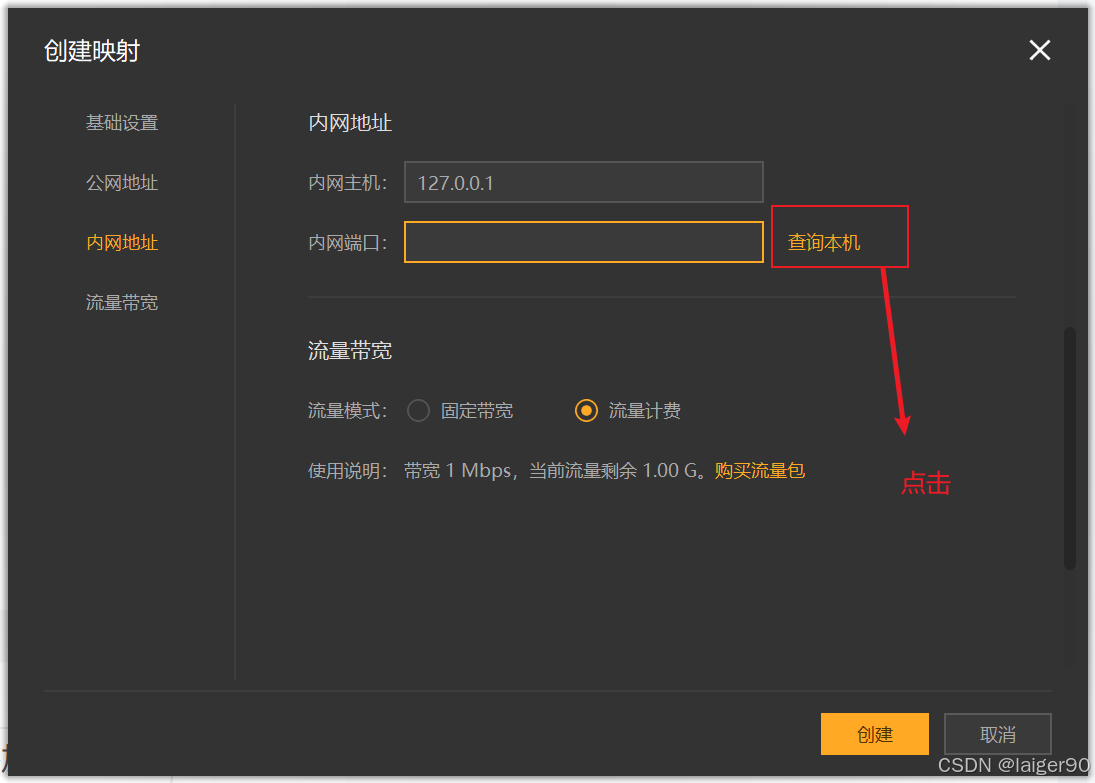Click the 使用说明 label
Image resolution: width=1095 pixels, height=783 pixels.
[x=347, y=471]
